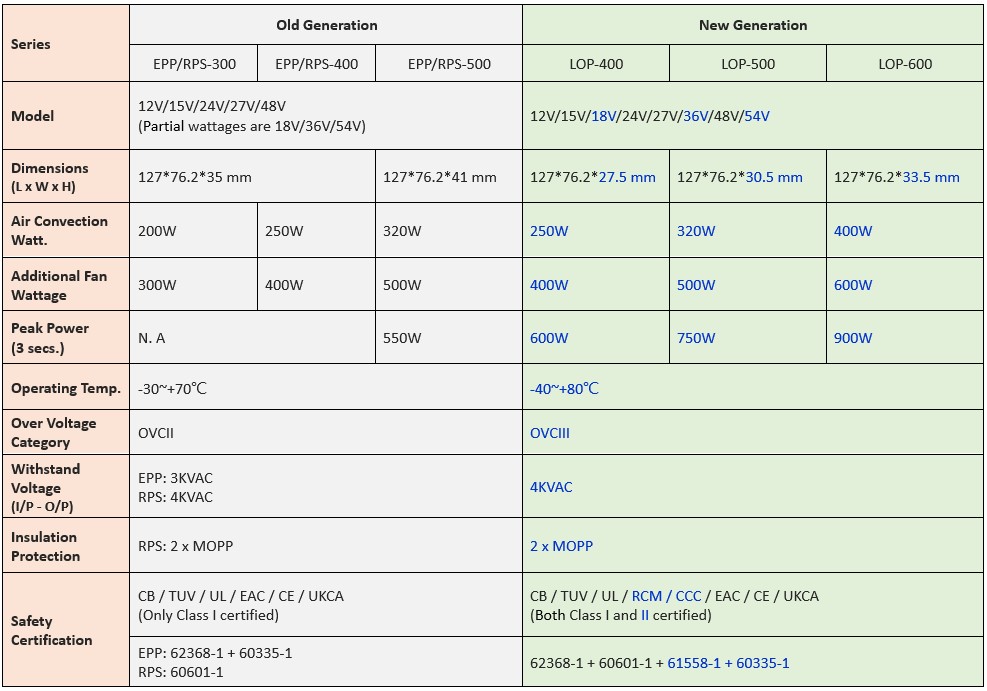987x691 pixels.
Task: Click the Old Generation header cell
Action: pyautogui.click(x=326, y=25)
